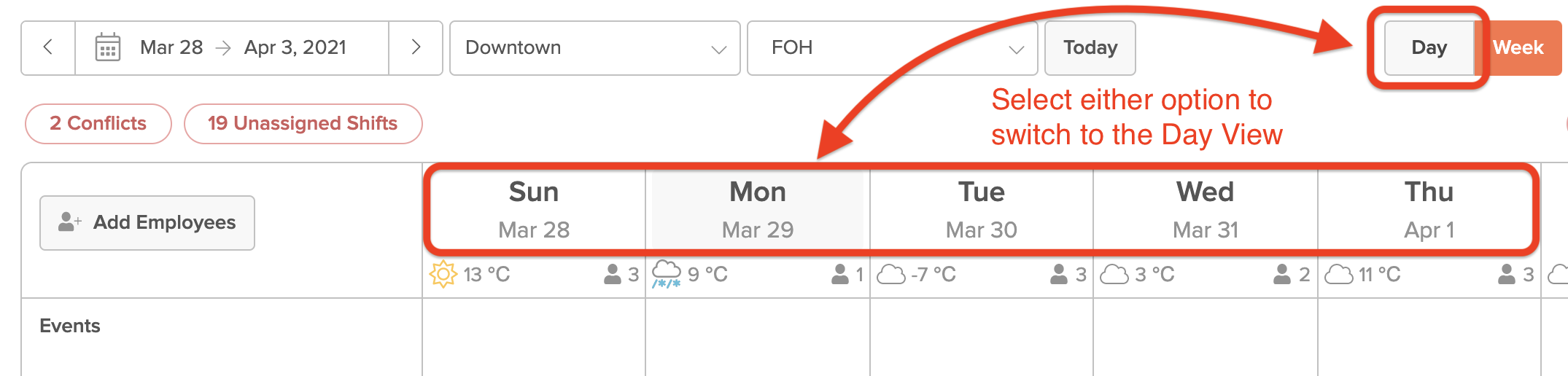Open the Downtown location dropdown
The width and height of the screenshot is (1568, 376).
(x=594, y=48)
